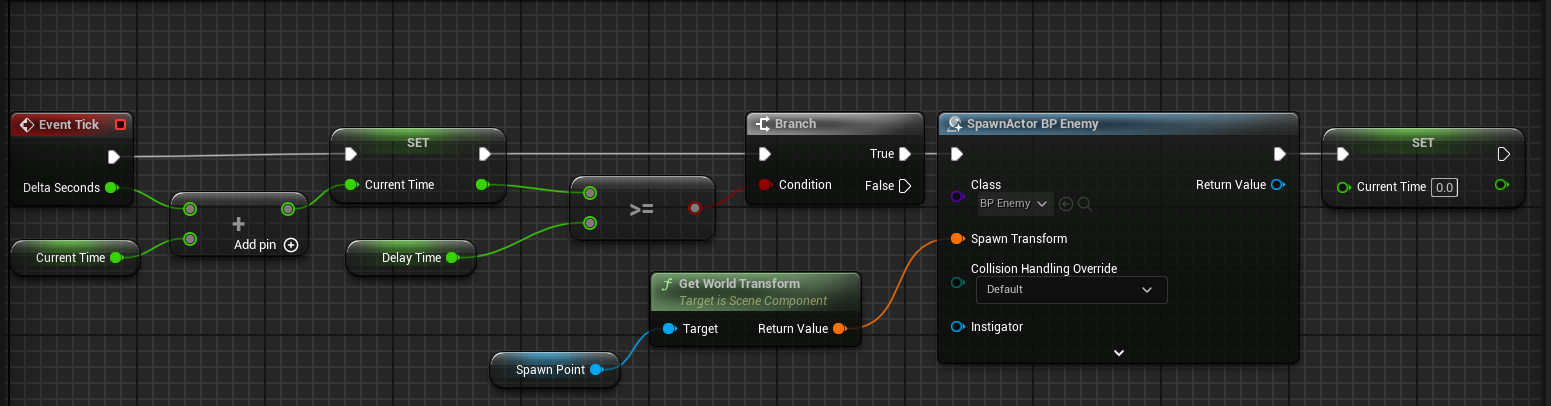Click the top input pin of the add node
The height and width of the screenshot is (406, 1551).
tap(189, 209)
